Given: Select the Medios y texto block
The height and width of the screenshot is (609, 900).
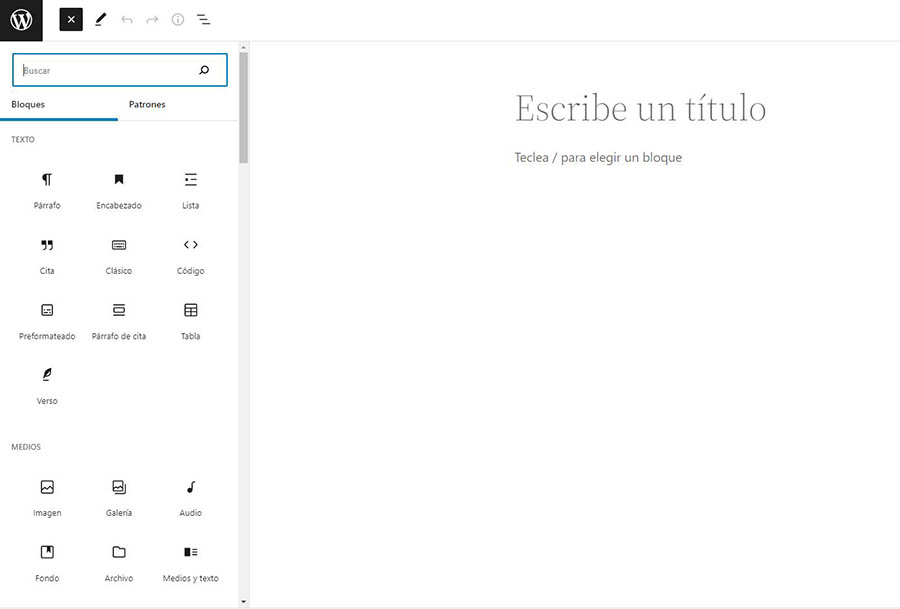Looking at the screenshot, I should point(190,562).
